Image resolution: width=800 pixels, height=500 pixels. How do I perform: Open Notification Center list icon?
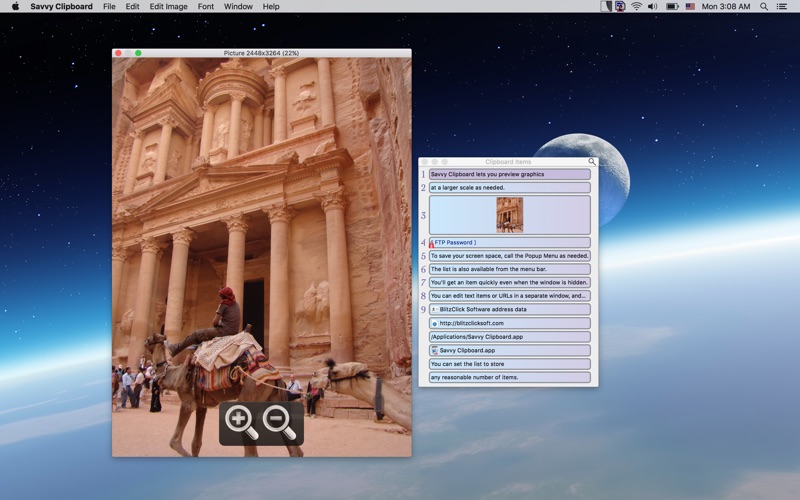782,7
